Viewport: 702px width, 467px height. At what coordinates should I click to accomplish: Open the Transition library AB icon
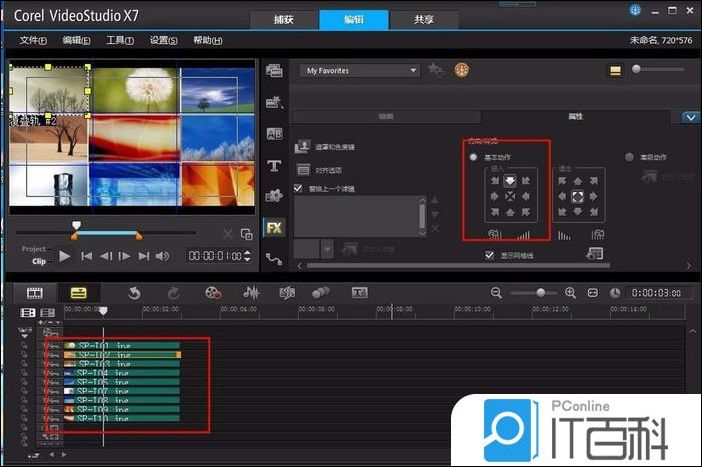[x=274, y=134]
